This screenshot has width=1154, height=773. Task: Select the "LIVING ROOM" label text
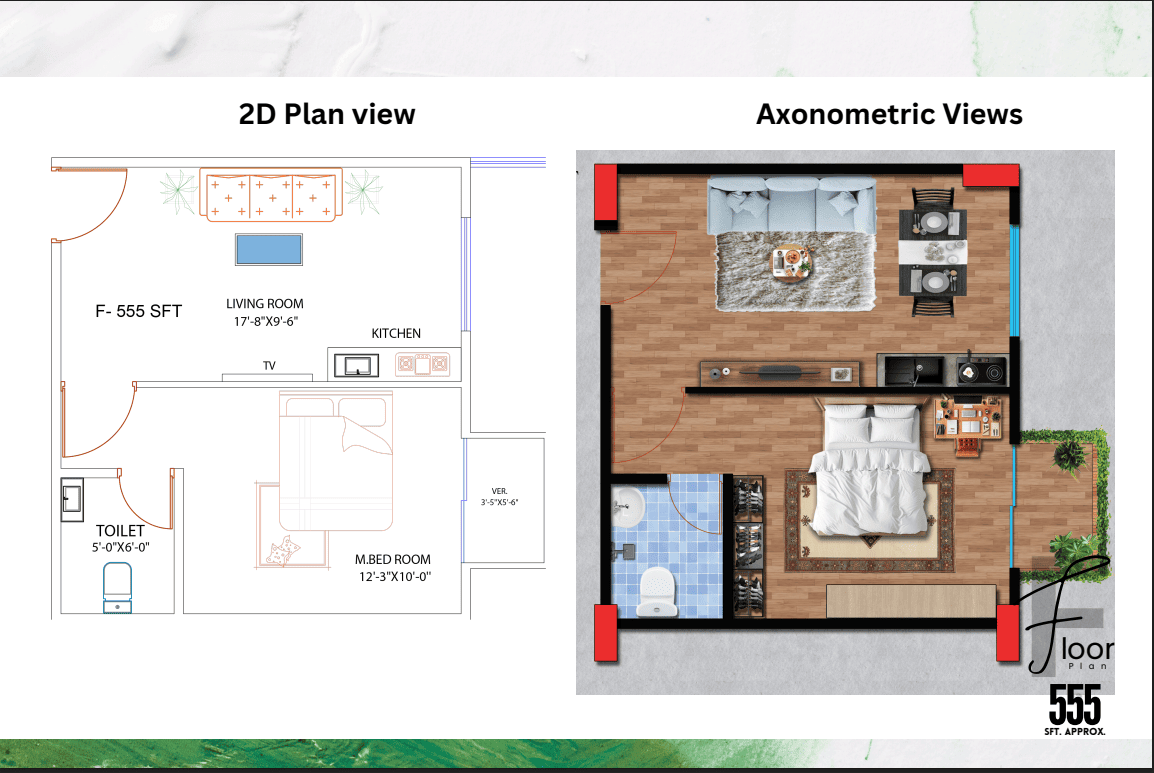tap(264, 304)
